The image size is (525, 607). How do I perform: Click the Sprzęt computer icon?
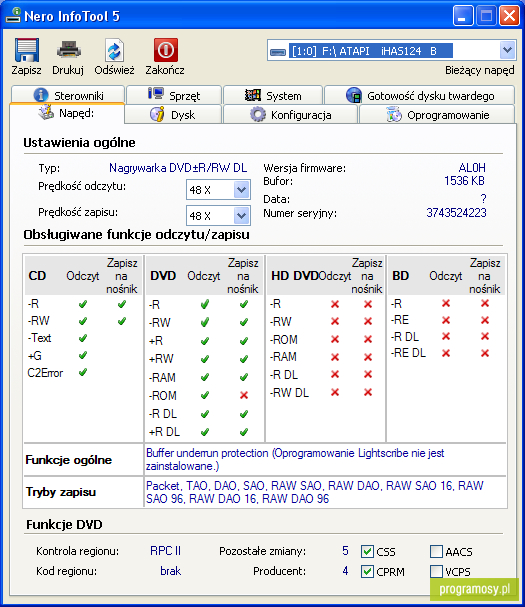click(156, 94)
